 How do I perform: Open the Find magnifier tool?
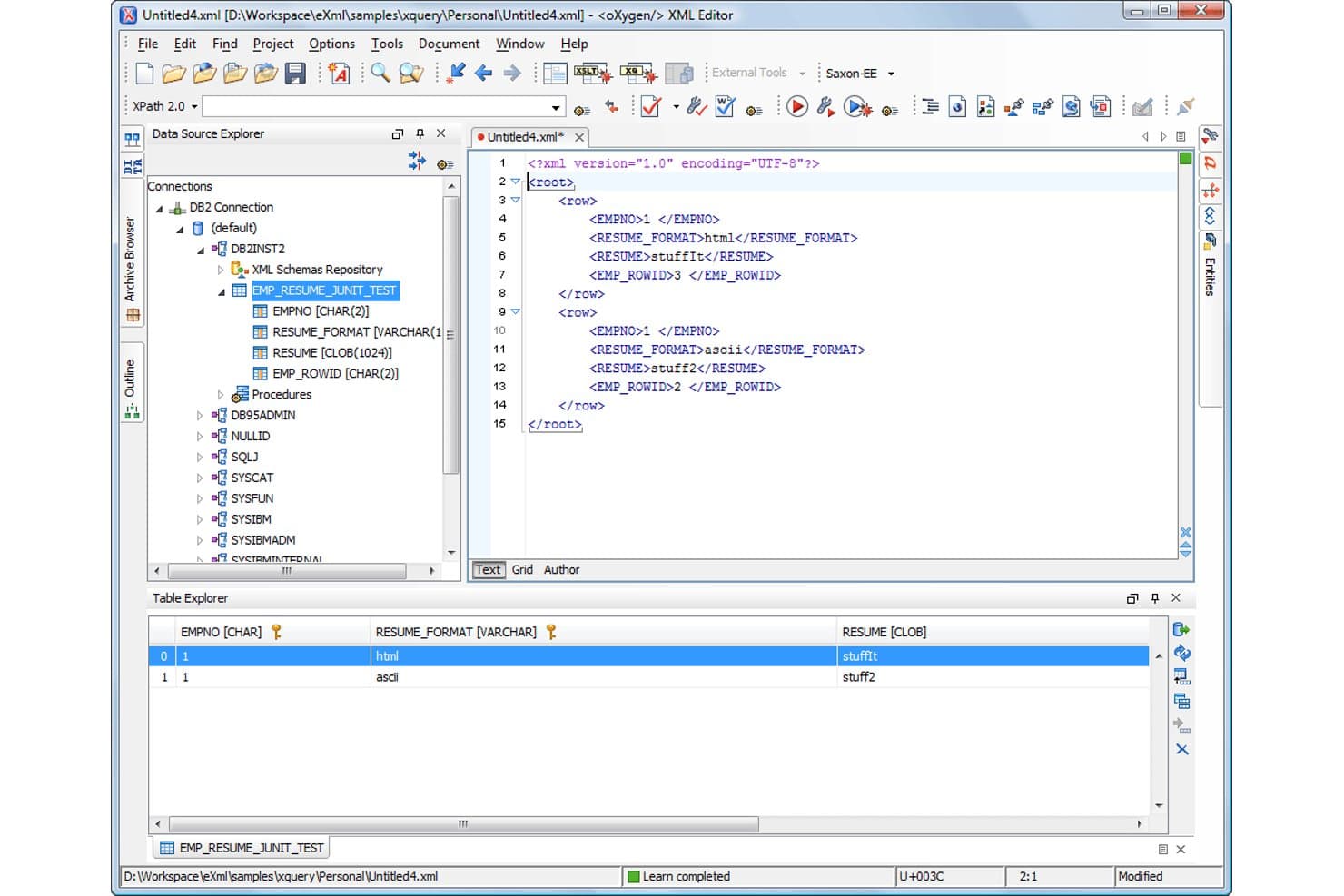[380, 74]
